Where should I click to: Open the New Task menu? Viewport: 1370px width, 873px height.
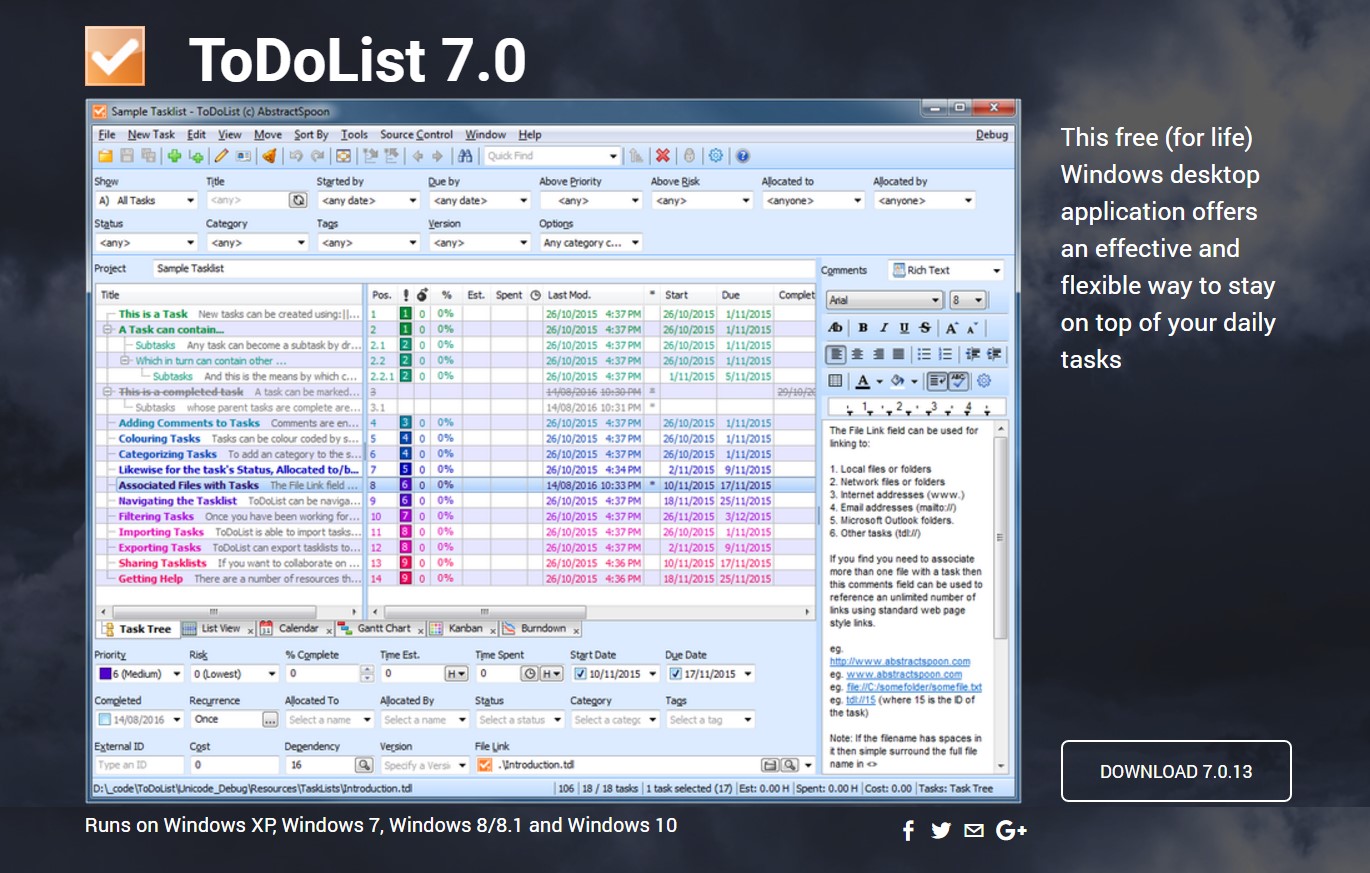pos(151,134)
